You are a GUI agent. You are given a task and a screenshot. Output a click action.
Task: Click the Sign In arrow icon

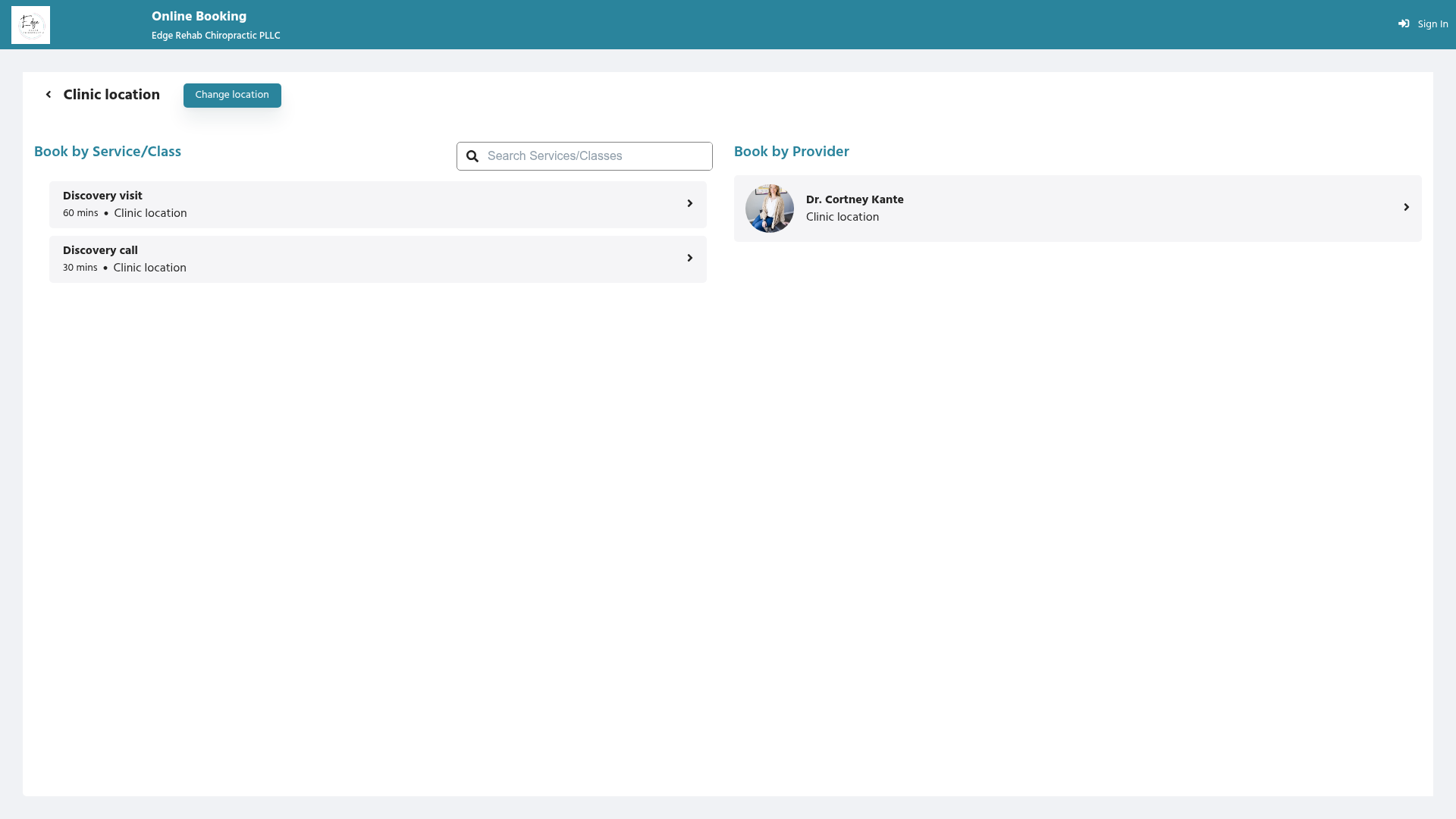point(1404,24)
